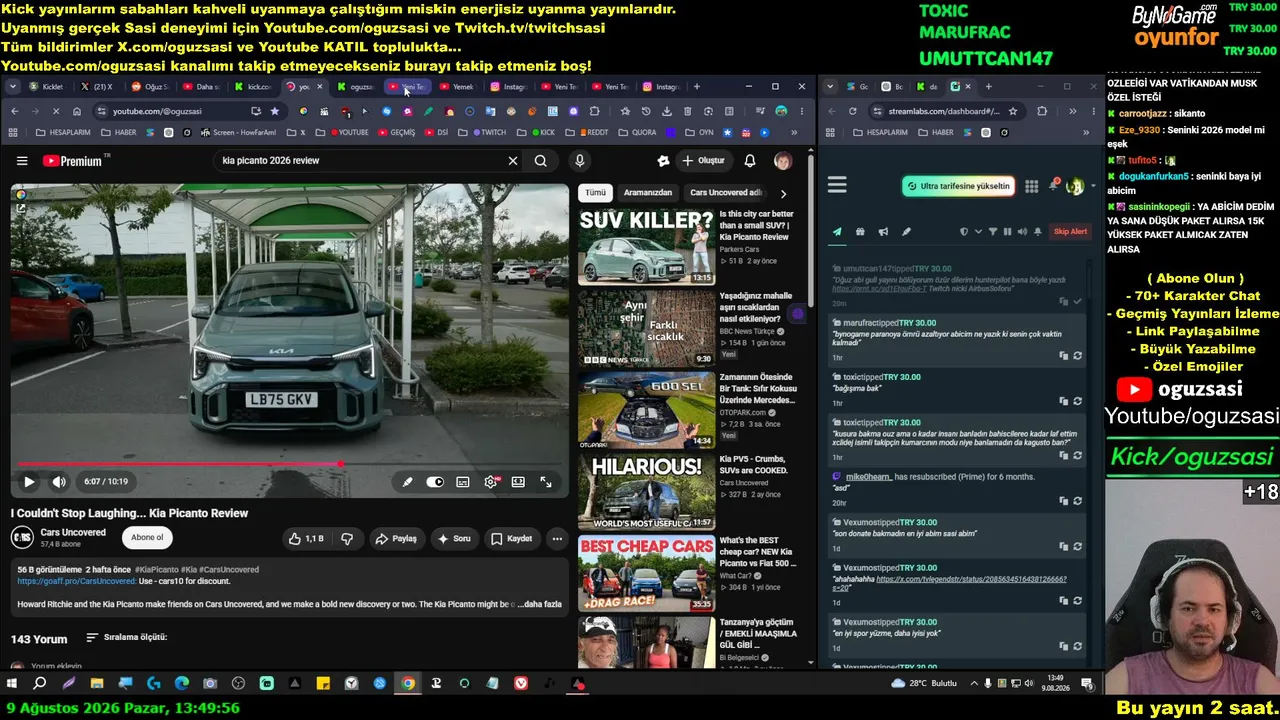Switch to the '(21) X' browser tab
This screenshot has width=1280, height=720.
point(98,87)
